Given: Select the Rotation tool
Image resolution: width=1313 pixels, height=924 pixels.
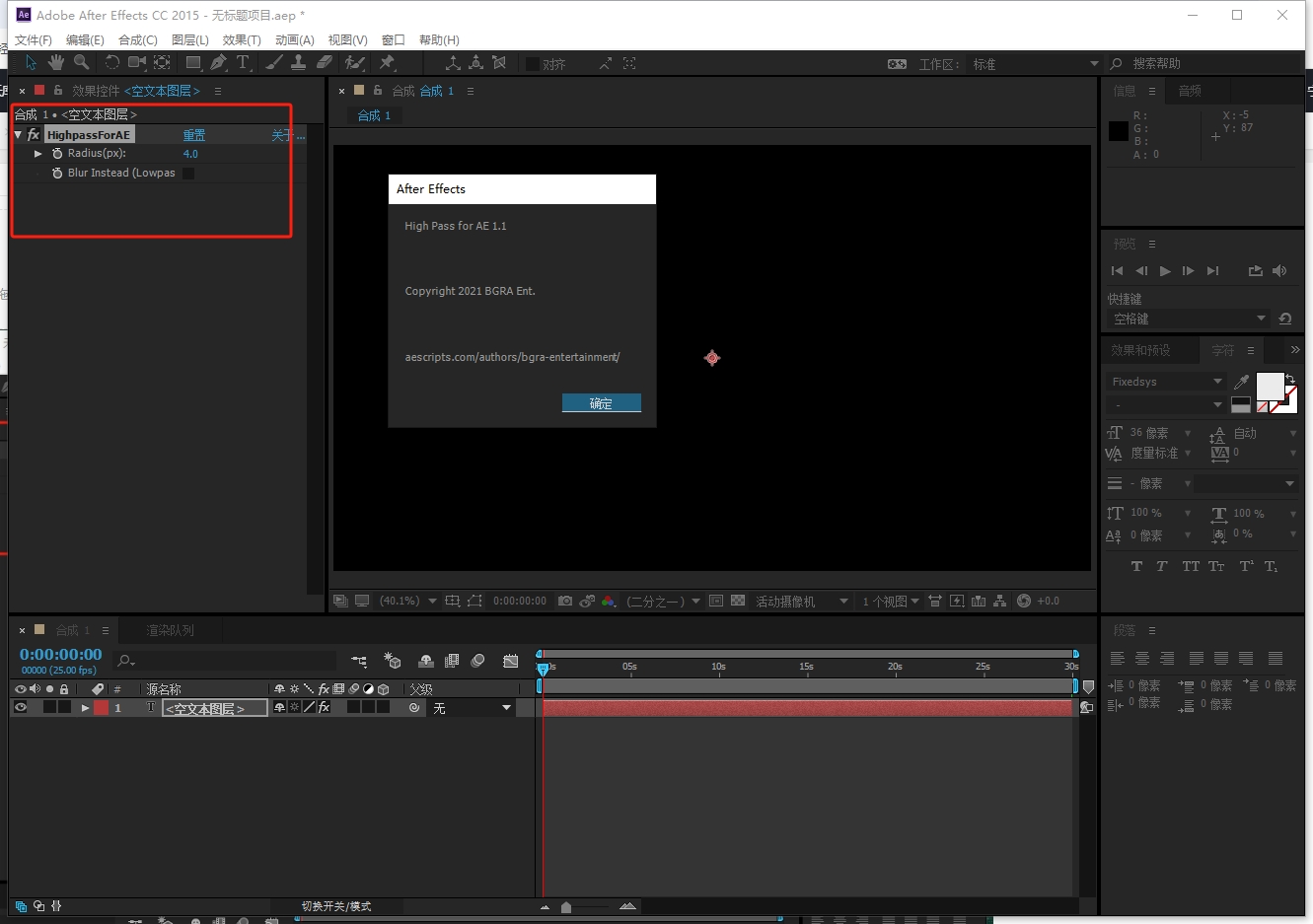Looking at the screenshot, I should pos(112,63).
